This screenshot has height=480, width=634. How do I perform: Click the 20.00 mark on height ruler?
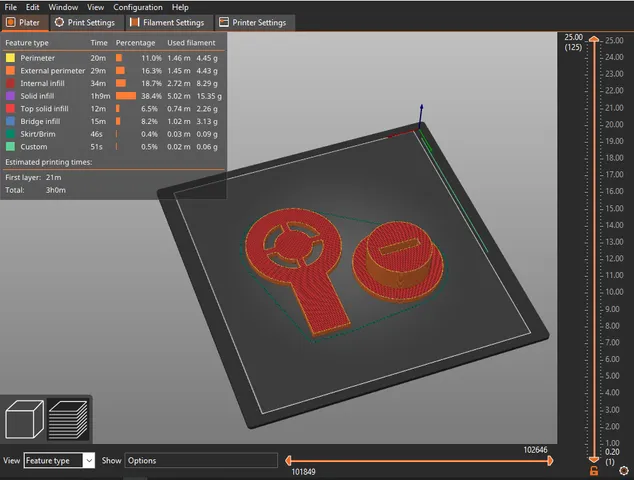tap(614, 125)
